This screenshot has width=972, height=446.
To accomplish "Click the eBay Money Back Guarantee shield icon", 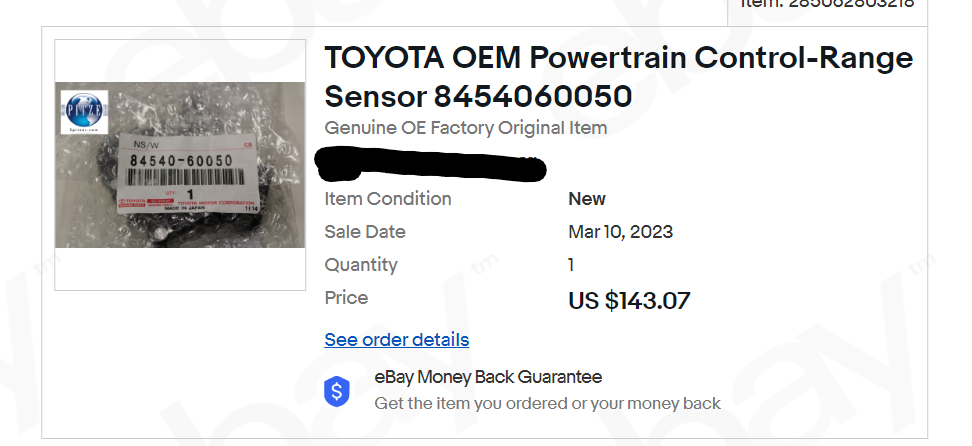I will (337, 391).
